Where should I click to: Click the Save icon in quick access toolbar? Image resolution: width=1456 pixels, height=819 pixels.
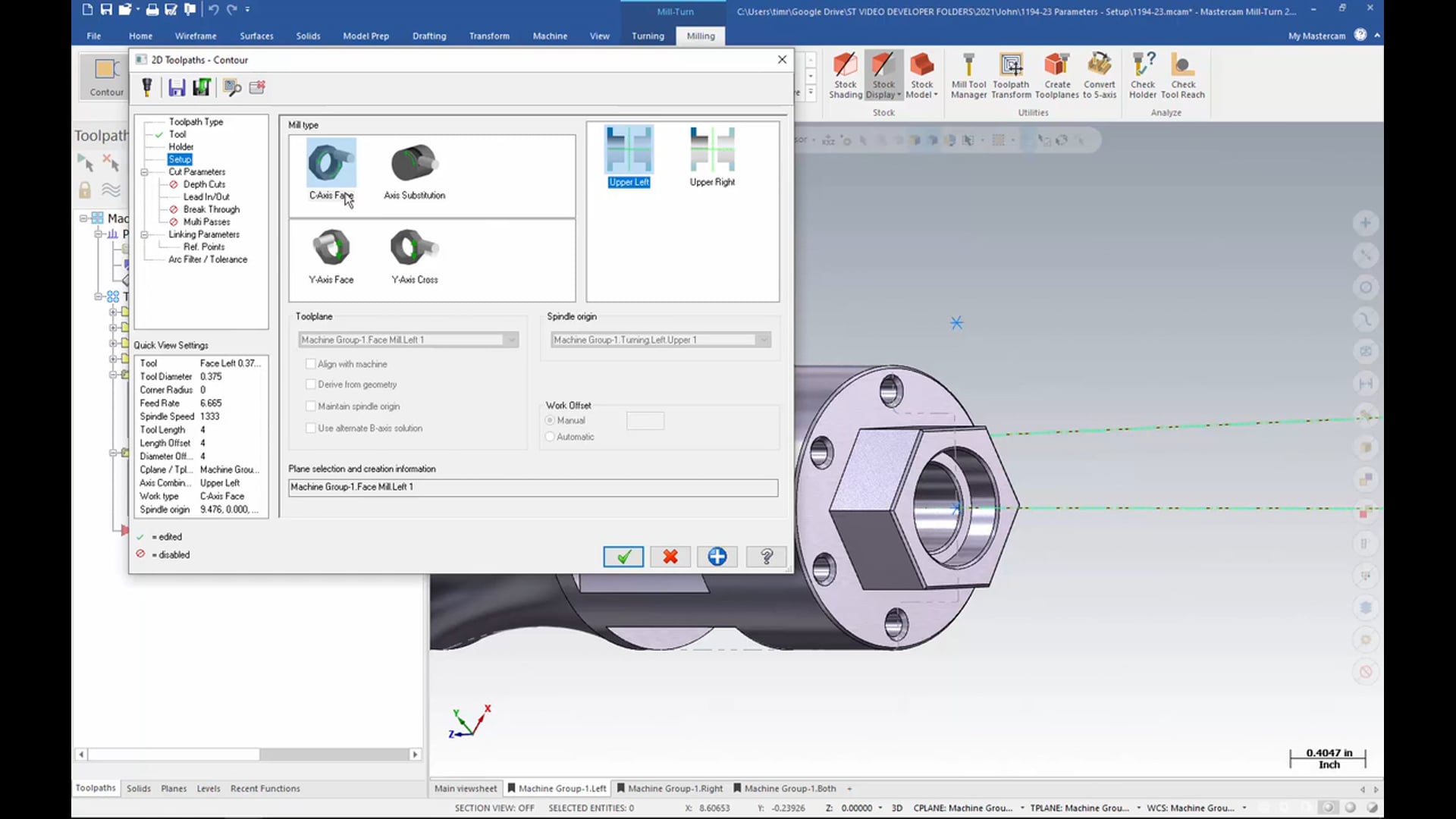(106, 10)
